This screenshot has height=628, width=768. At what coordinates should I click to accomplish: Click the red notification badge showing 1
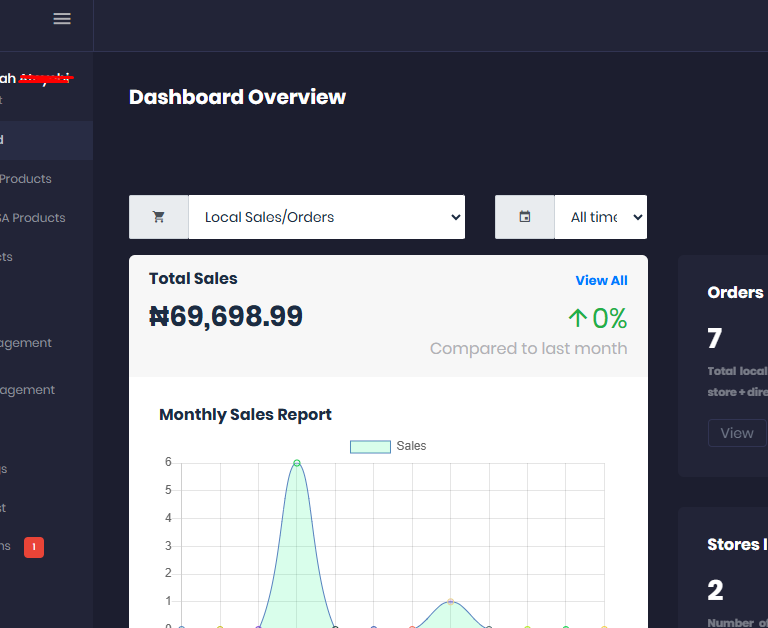[34, 547]
